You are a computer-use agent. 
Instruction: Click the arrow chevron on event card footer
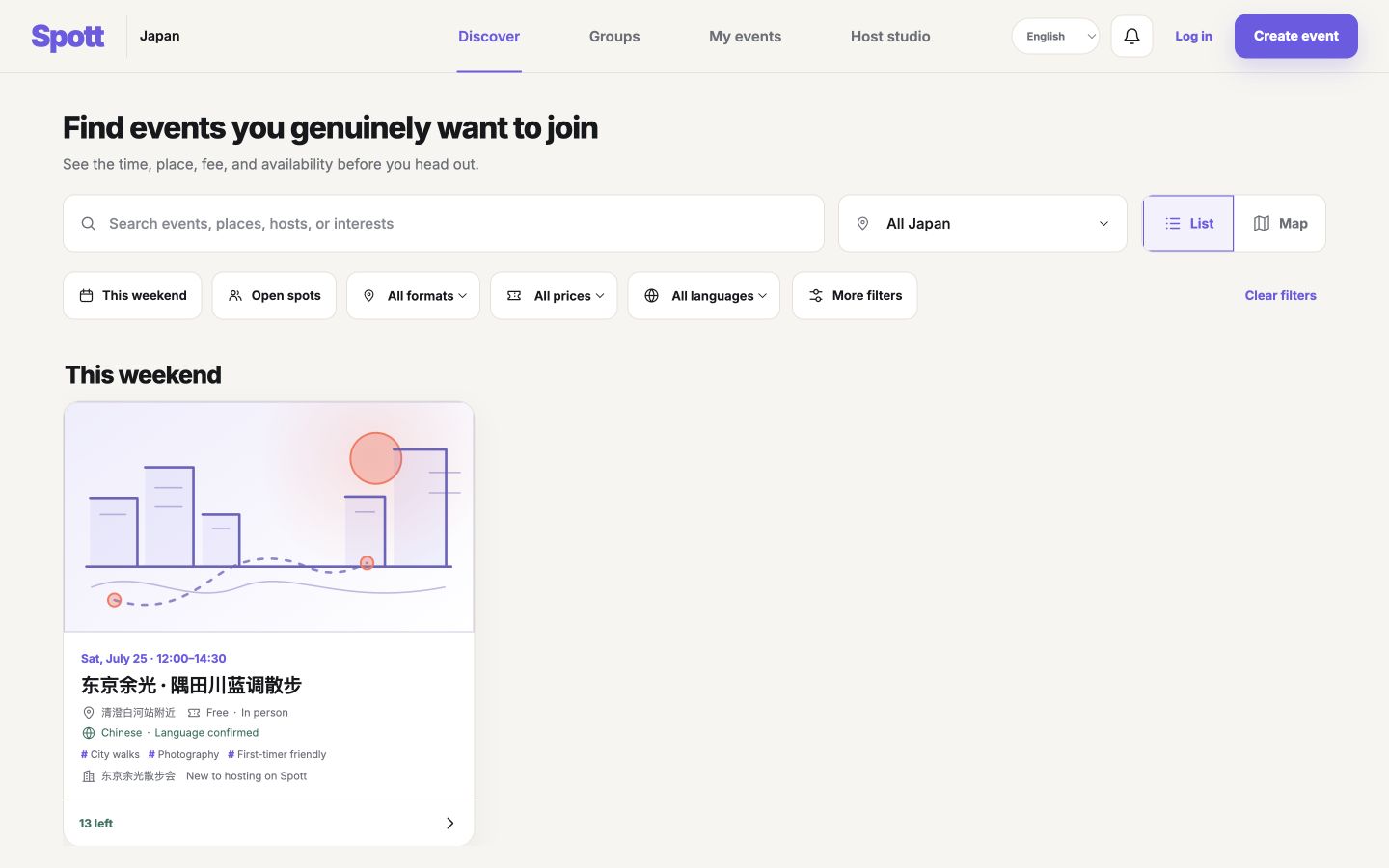(449, 824)
